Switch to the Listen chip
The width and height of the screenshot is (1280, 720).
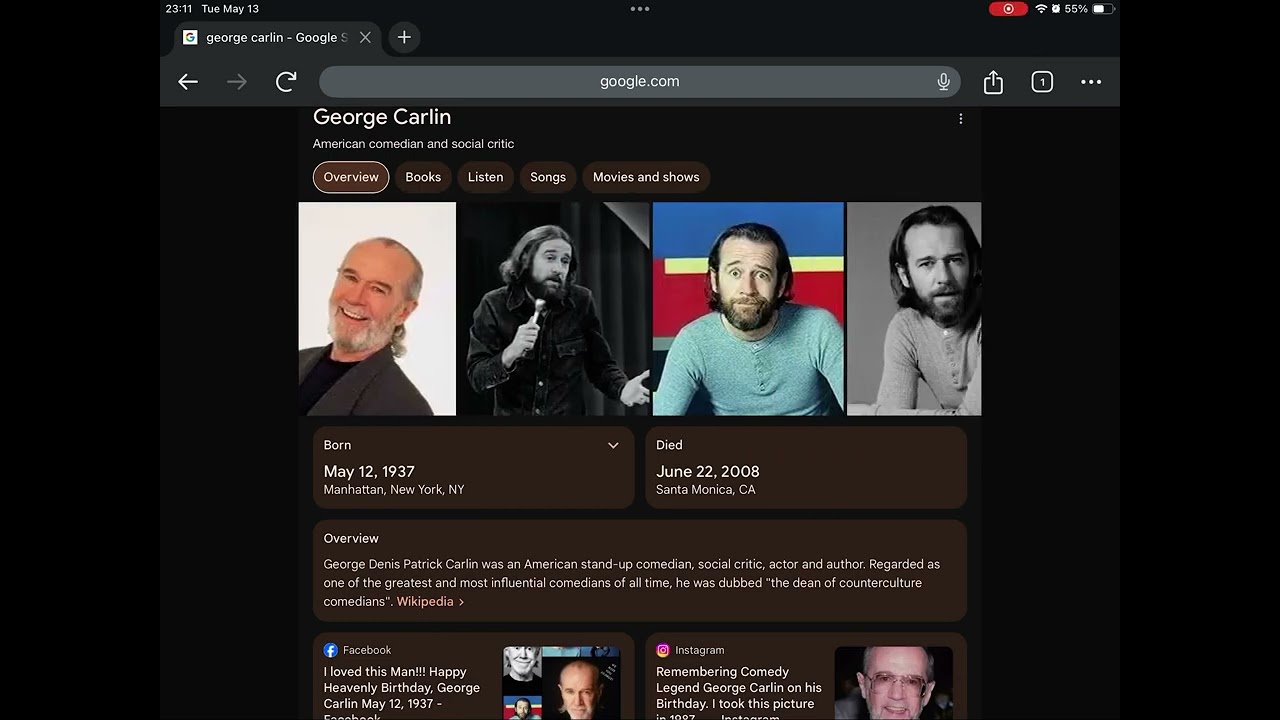tap(485, 177)
